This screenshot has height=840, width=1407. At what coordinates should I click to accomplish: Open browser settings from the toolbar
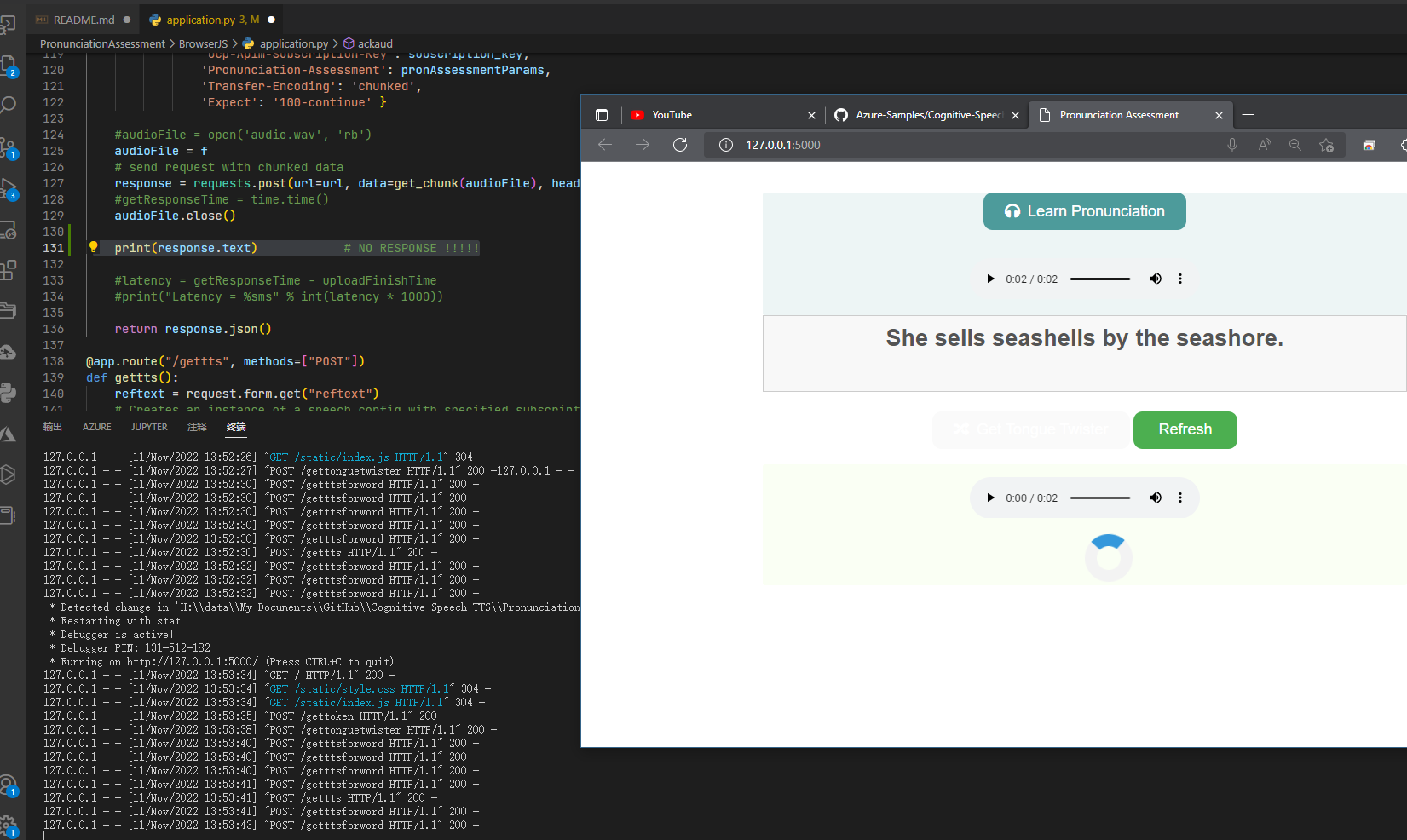point(1404,145)
